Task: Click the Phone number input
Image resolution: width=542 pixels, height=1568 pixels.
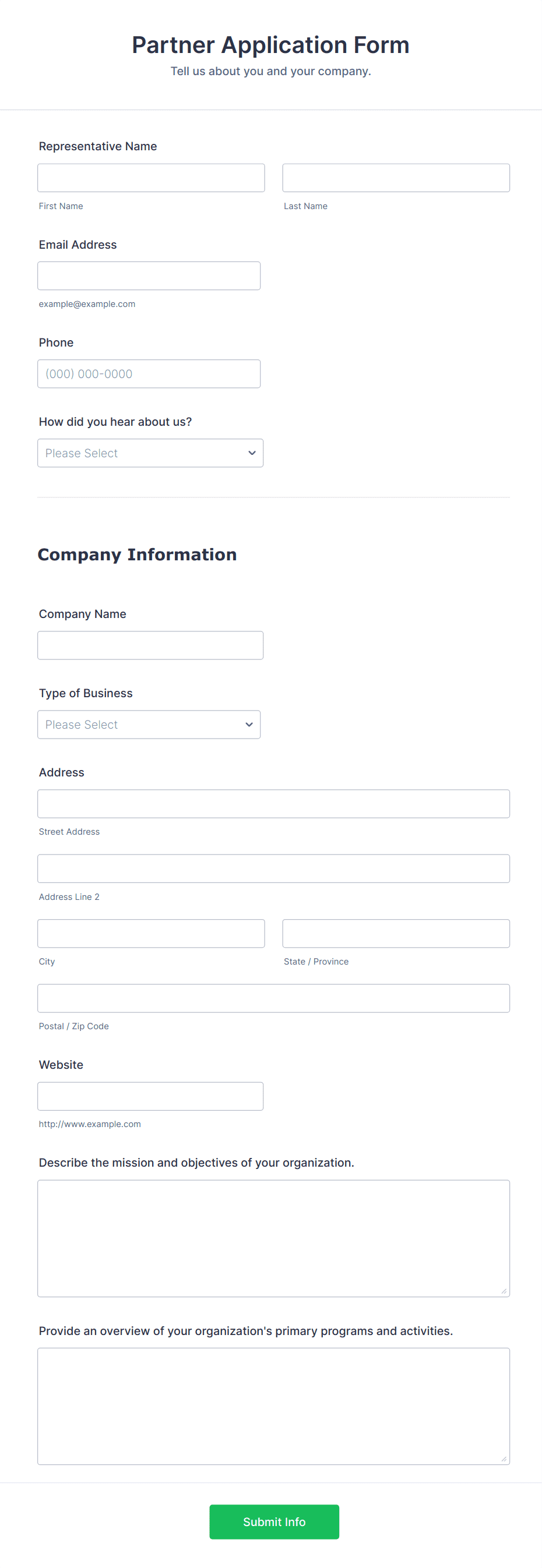Action: pos(149,373)
